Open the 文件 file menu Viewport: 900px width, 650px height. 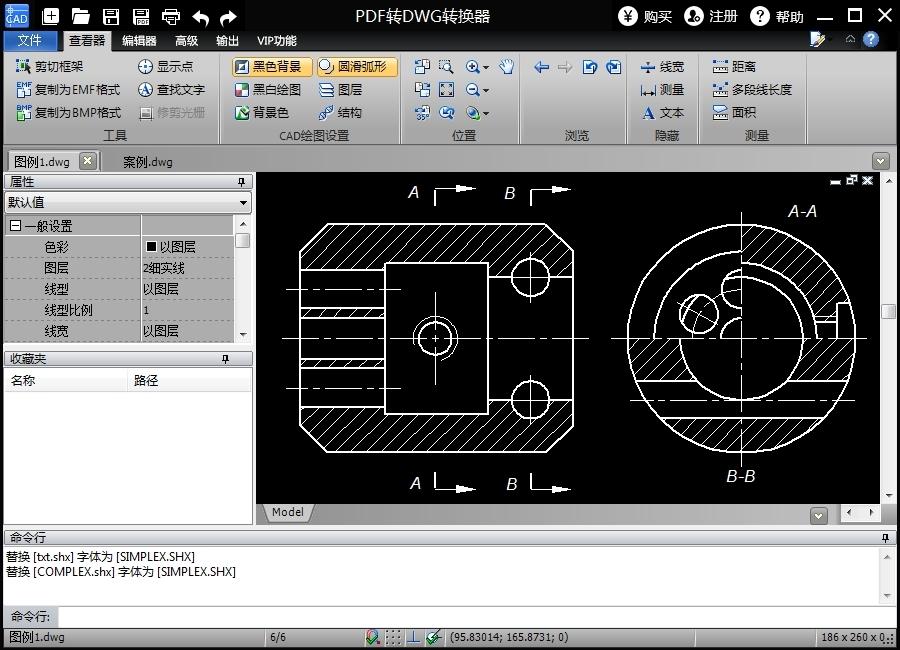tap(30, 41)
